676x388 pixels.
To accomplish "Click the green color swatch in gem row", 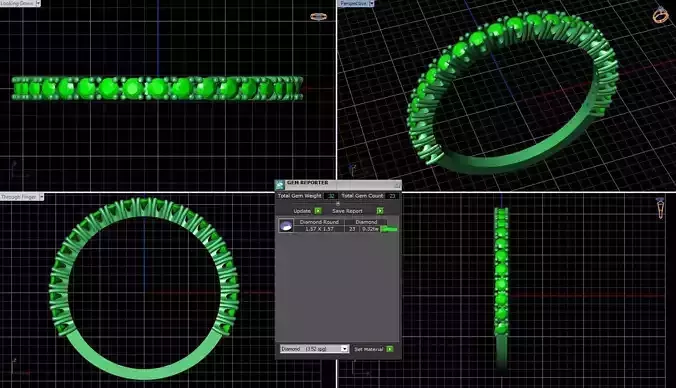I will click(389, 229).
